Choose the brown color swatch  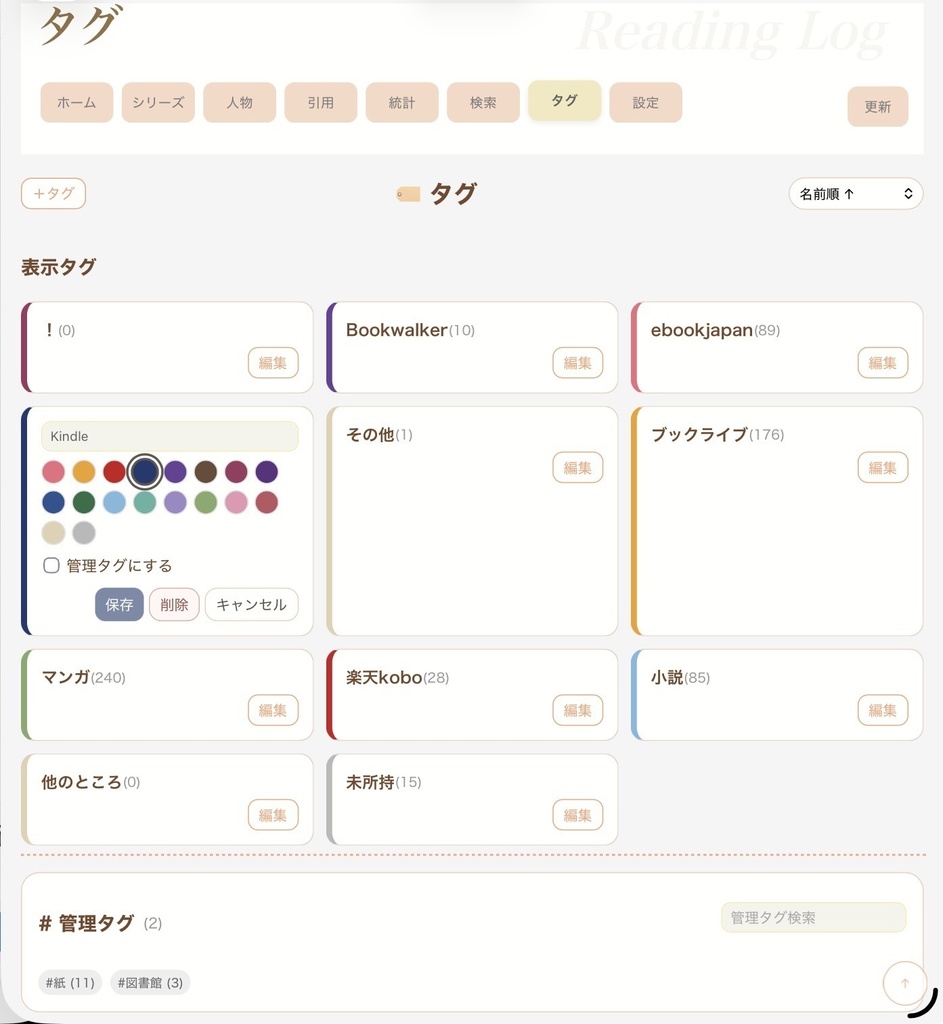pos(206,472)
